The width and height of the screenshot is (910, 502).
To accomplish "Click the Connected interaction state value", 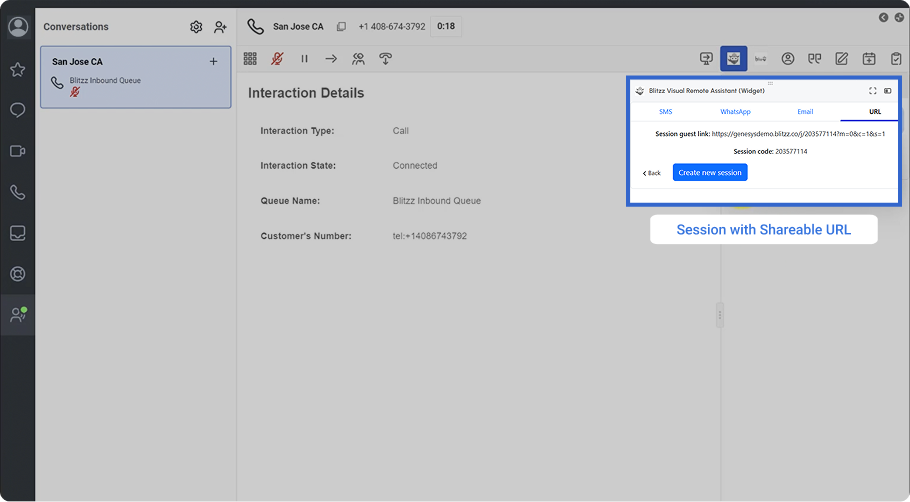I will (415, 166).
